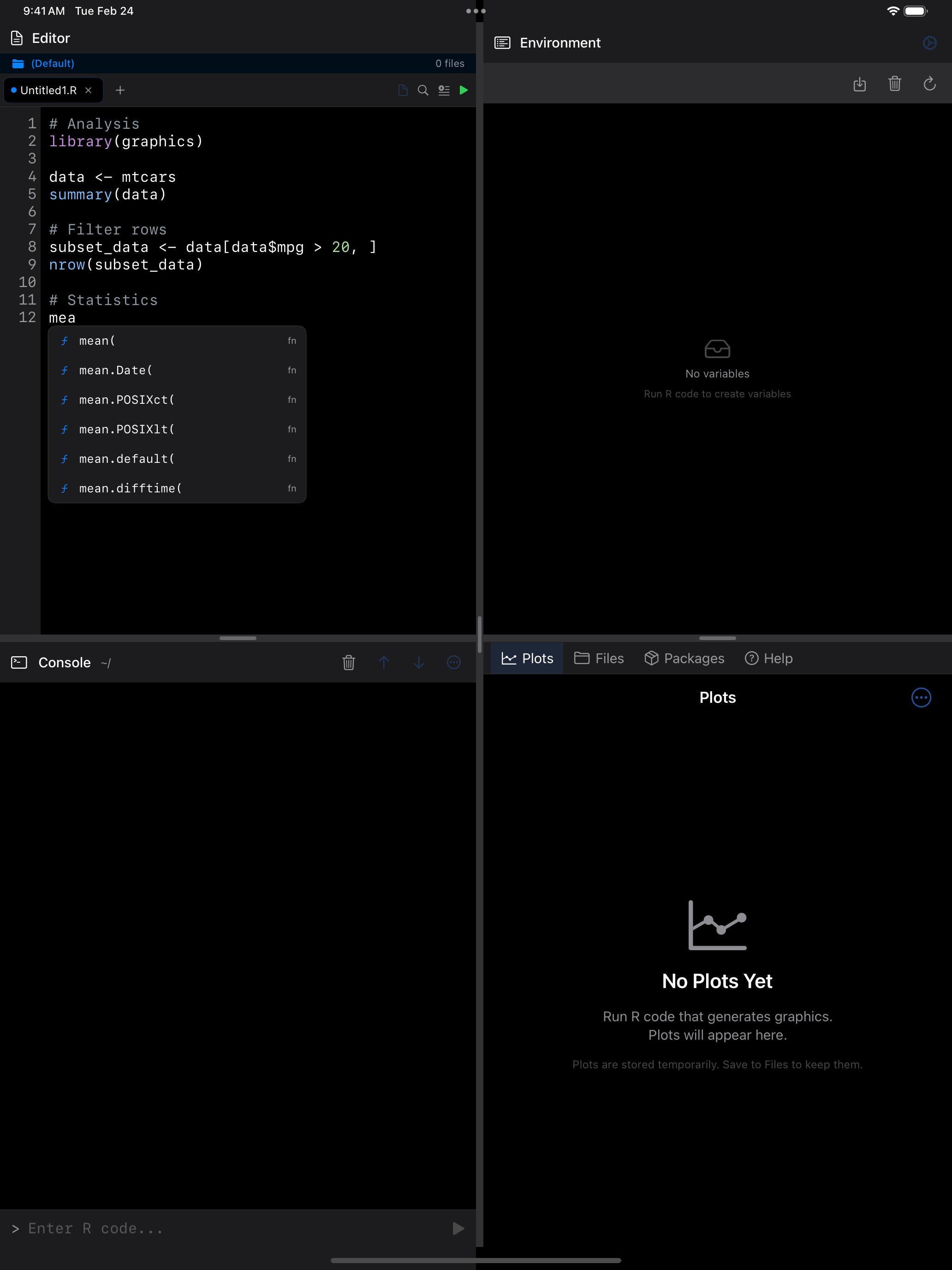
Task: Switch to the Files tab
Action: 599,658
